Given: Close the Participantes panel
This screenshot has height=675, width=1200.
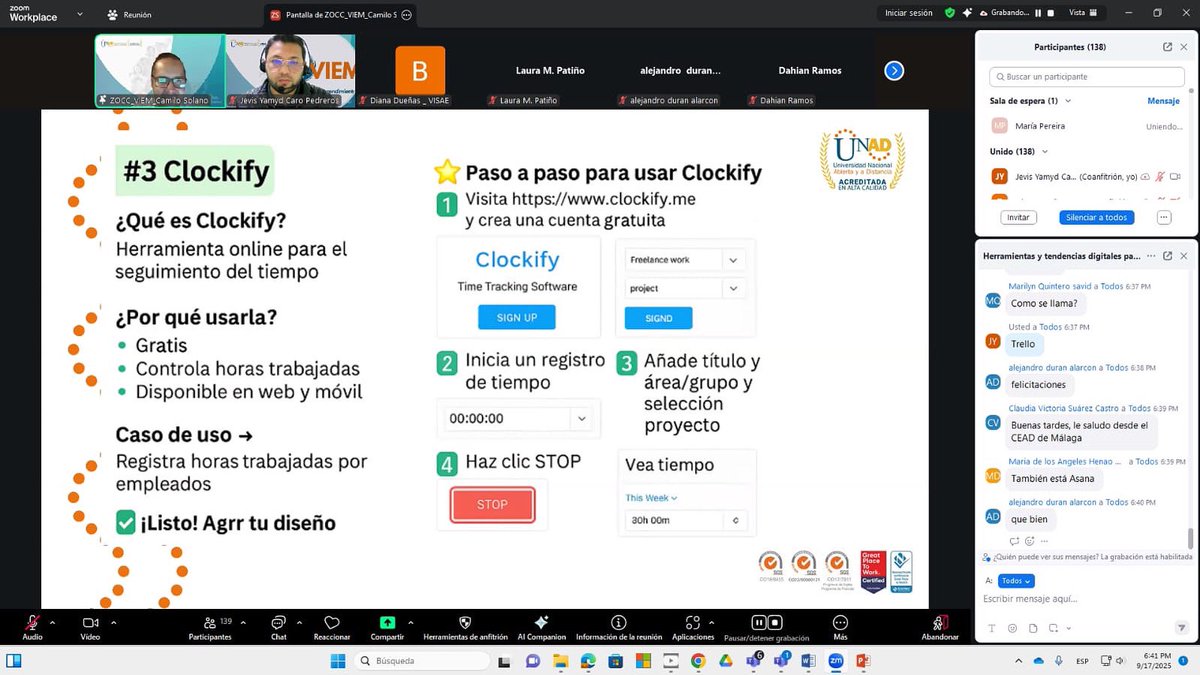Looking at the screenshot, I should point(1183,47).
